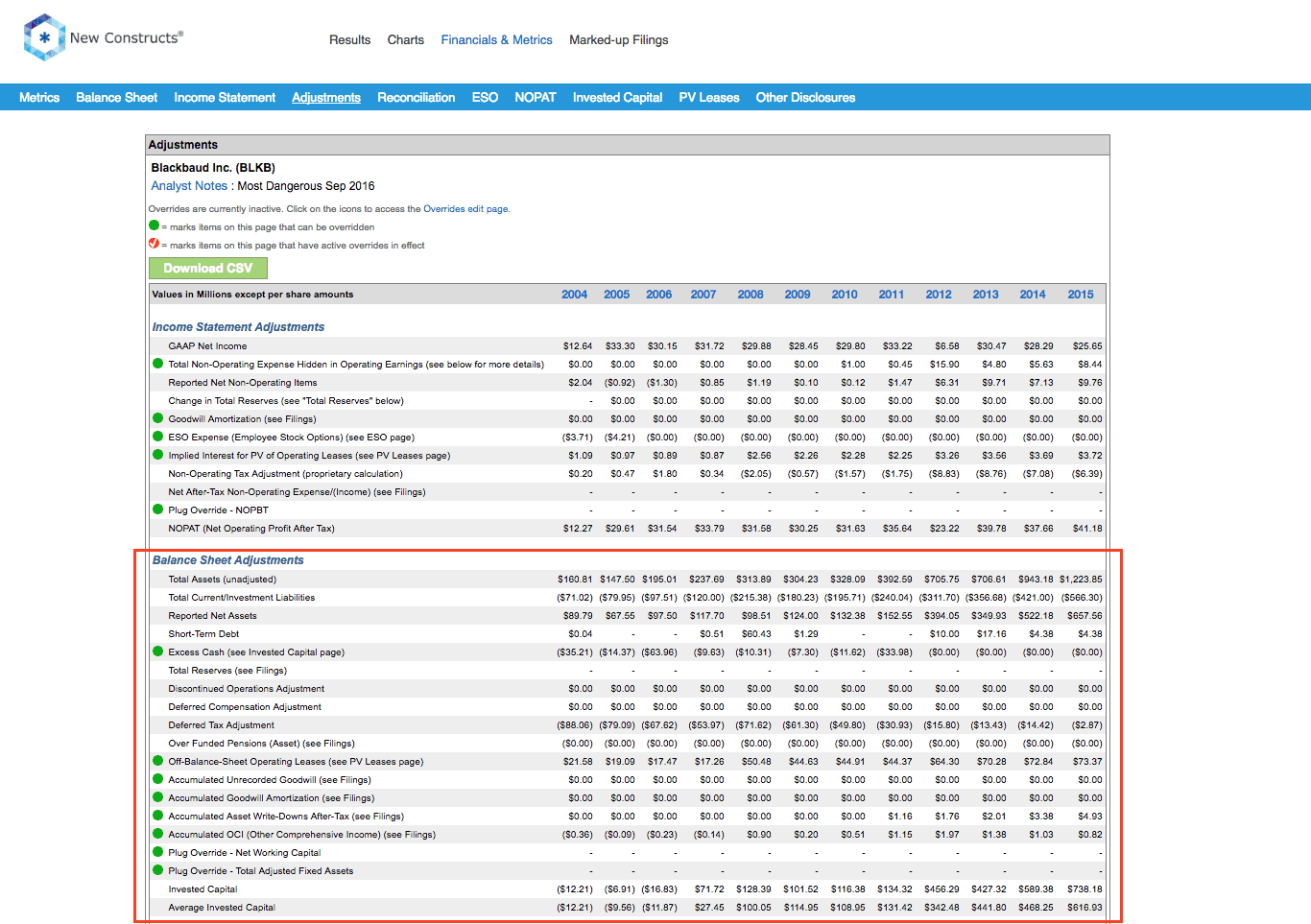The height and width of the screenshot is (924, 1311).
Task: Click the Non-Operating Tax Adjustment row label
Action: tap(285, 474)
